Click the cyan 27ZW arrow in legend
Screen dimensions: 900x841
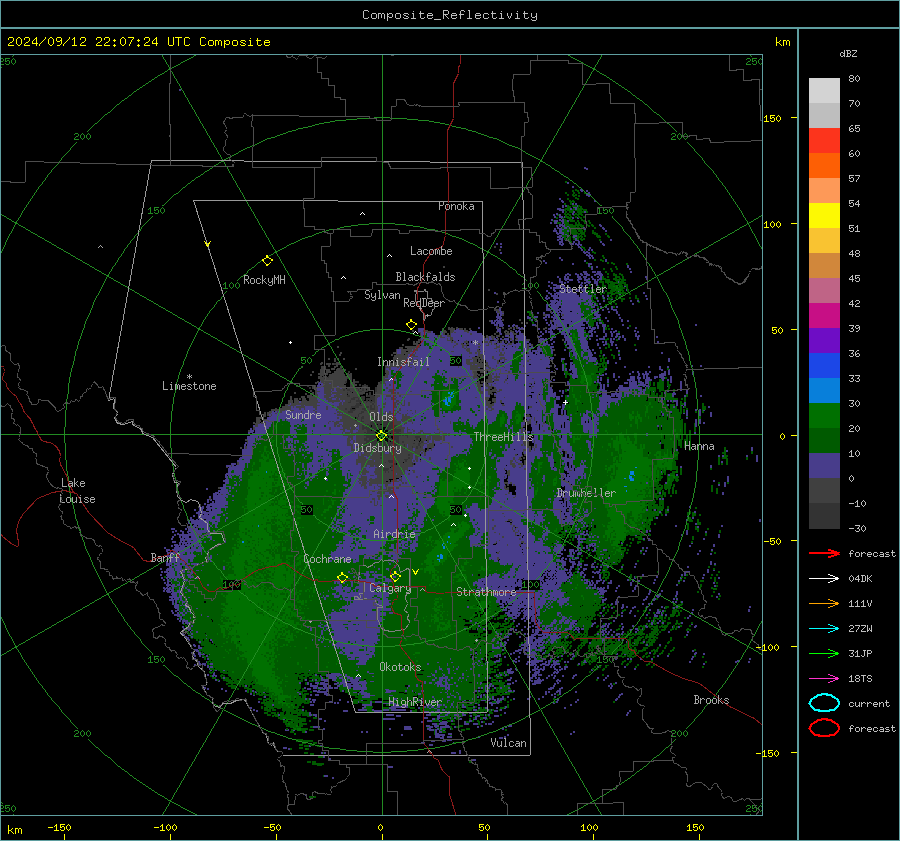click(x=824, y=629)
